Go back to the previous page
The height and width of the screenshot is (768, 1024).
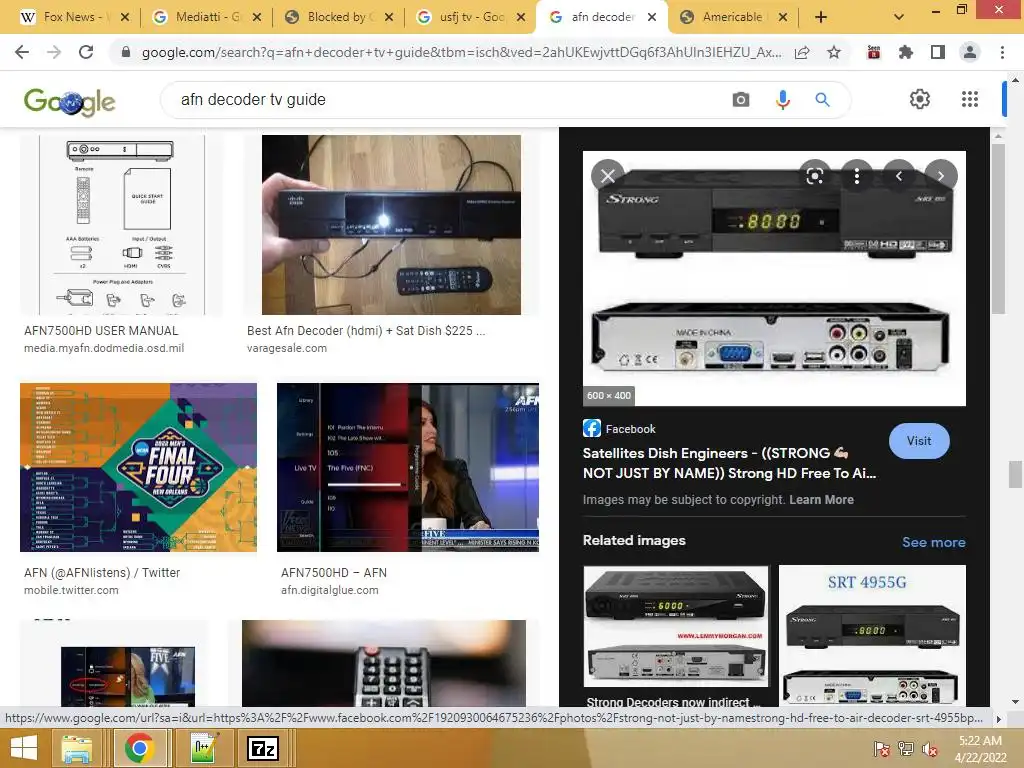(22, 52)
